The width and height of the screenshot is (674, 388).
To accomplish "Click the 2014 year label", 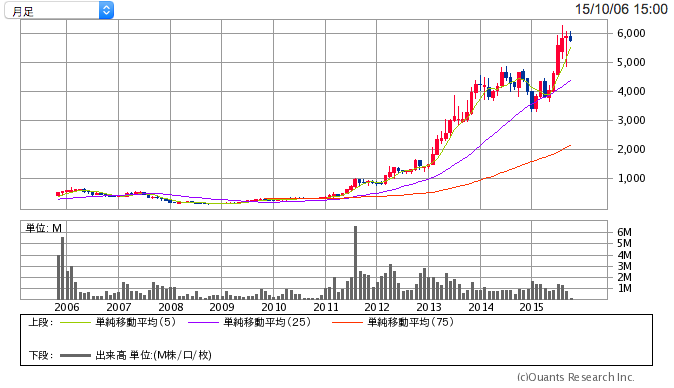I will [x=481, y=307].
